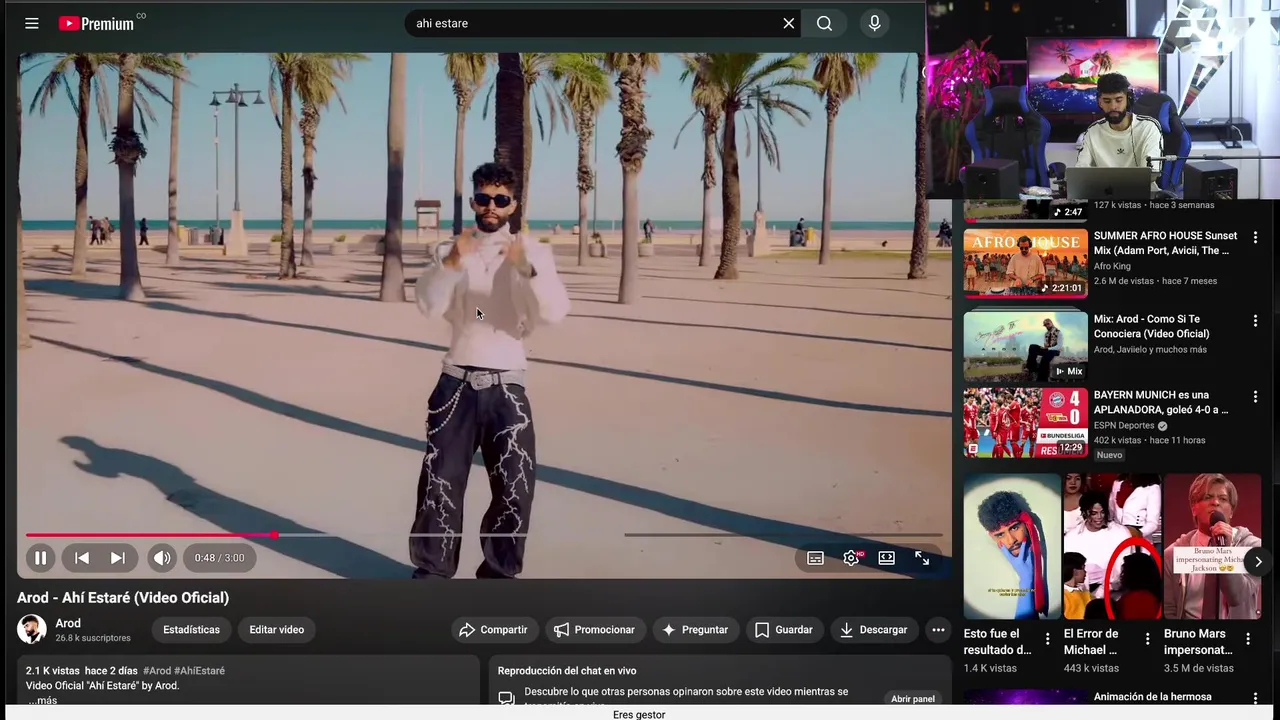Click the 'Nuevo' badge on Bayern video

click(x=1110, y=455)
